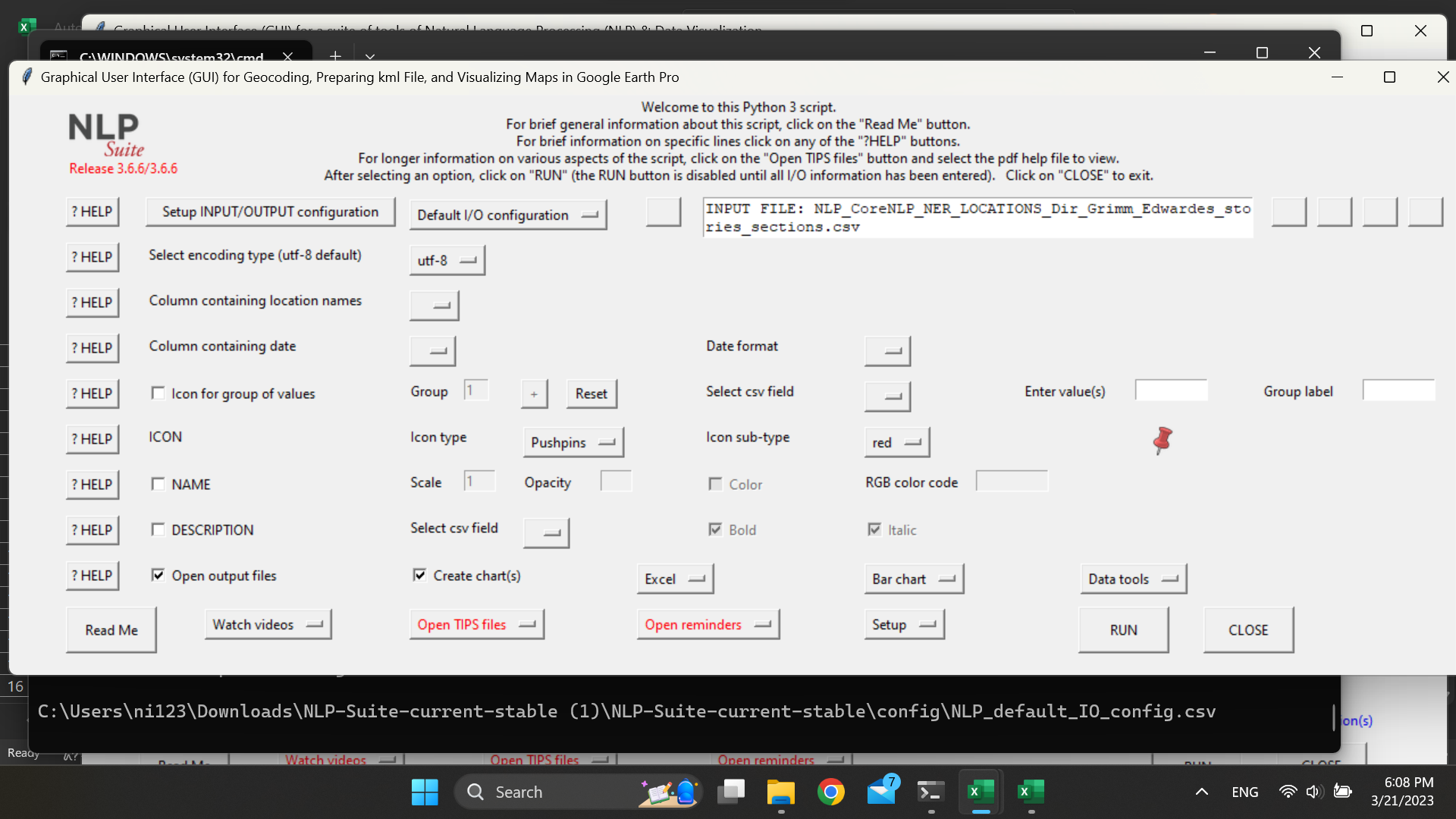Viewport: 1456px width, 819px height.
Task: Open the red icon sub-type color dropdown
Action: click(x=896, y=442)
